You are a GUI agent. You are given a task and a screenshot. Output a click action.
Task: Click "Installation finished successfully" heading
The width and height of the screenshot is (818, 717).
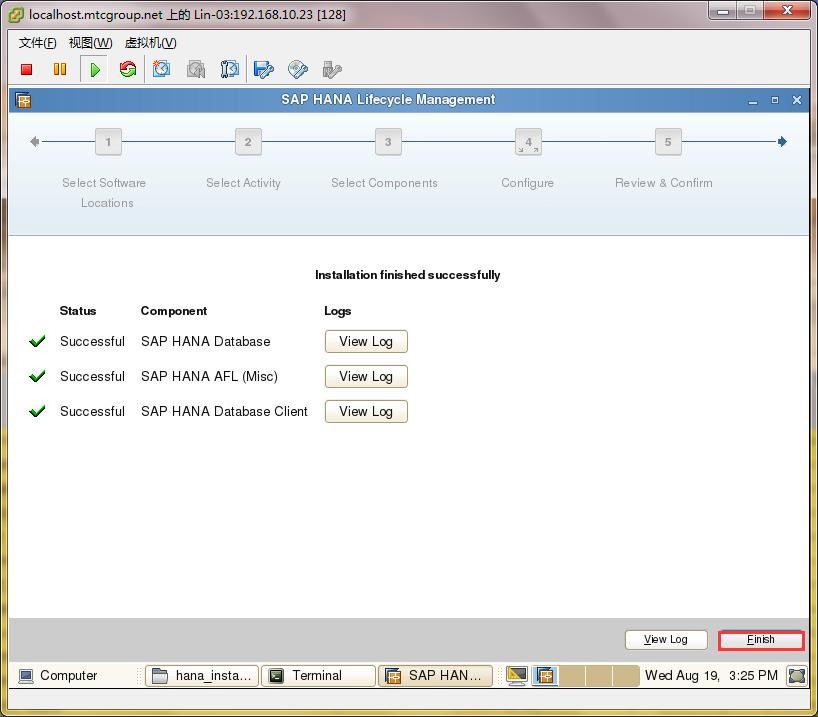click(407, 275)
